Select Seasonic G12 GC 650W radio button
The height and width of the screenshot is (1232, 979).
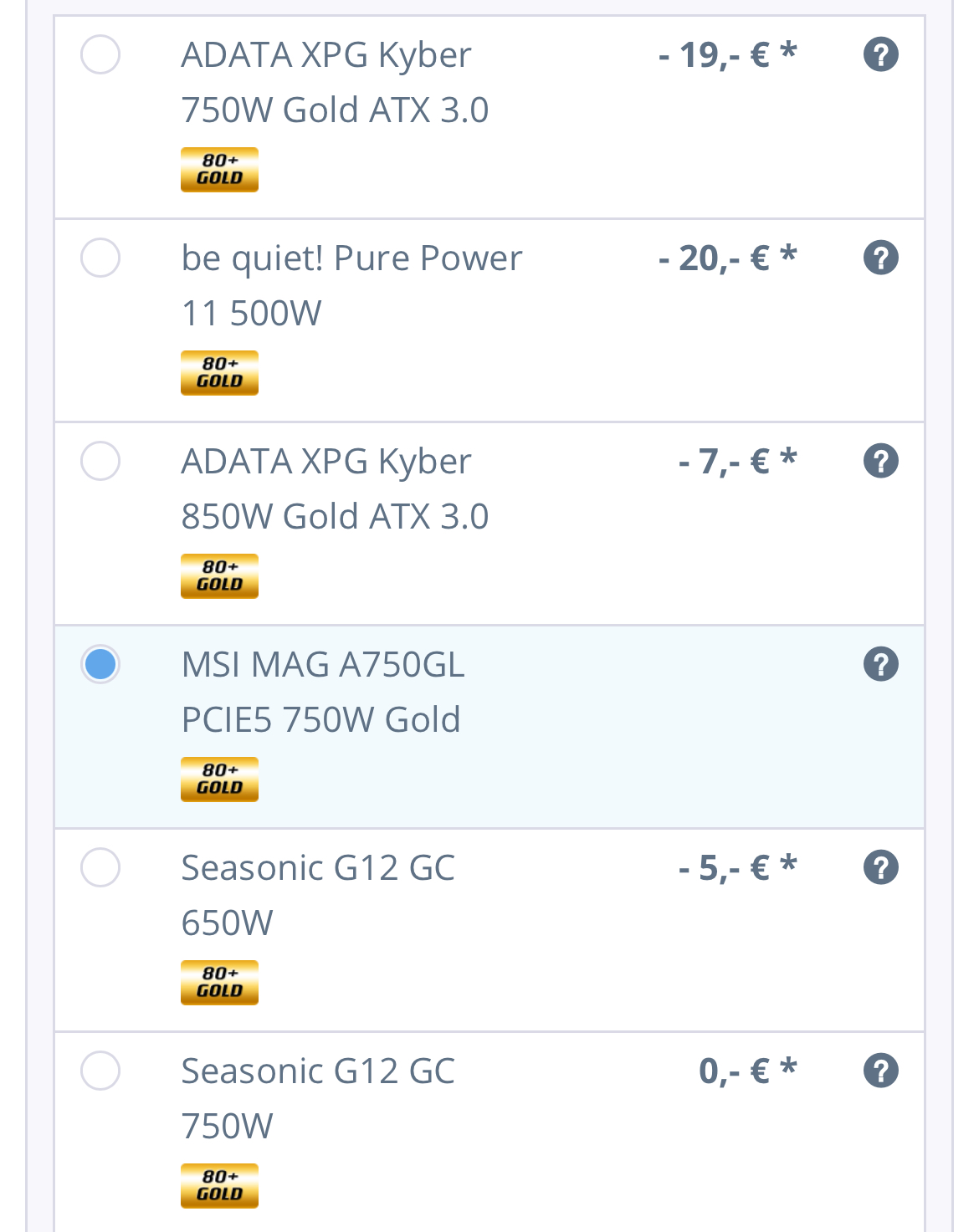(100, 867)
